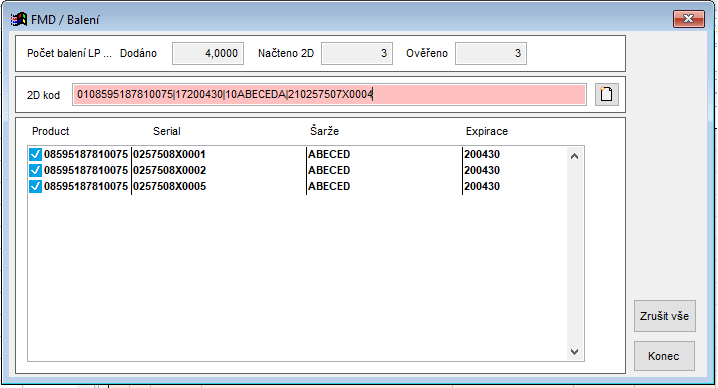Image resolution: width=718 pixels, height=388 pixels.
Task: Click the Expirace column header
Action: pos(487,131)
